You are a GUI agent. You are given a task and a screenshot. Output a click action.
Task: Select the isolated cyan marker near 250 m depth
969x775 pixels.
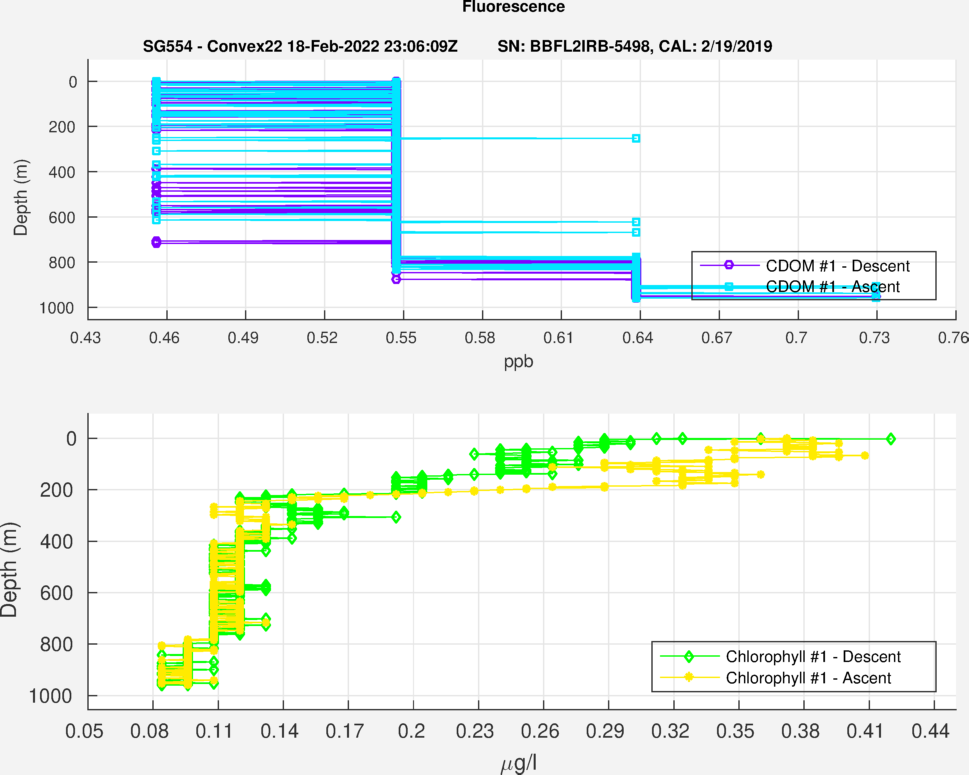[x=636, y=138]
